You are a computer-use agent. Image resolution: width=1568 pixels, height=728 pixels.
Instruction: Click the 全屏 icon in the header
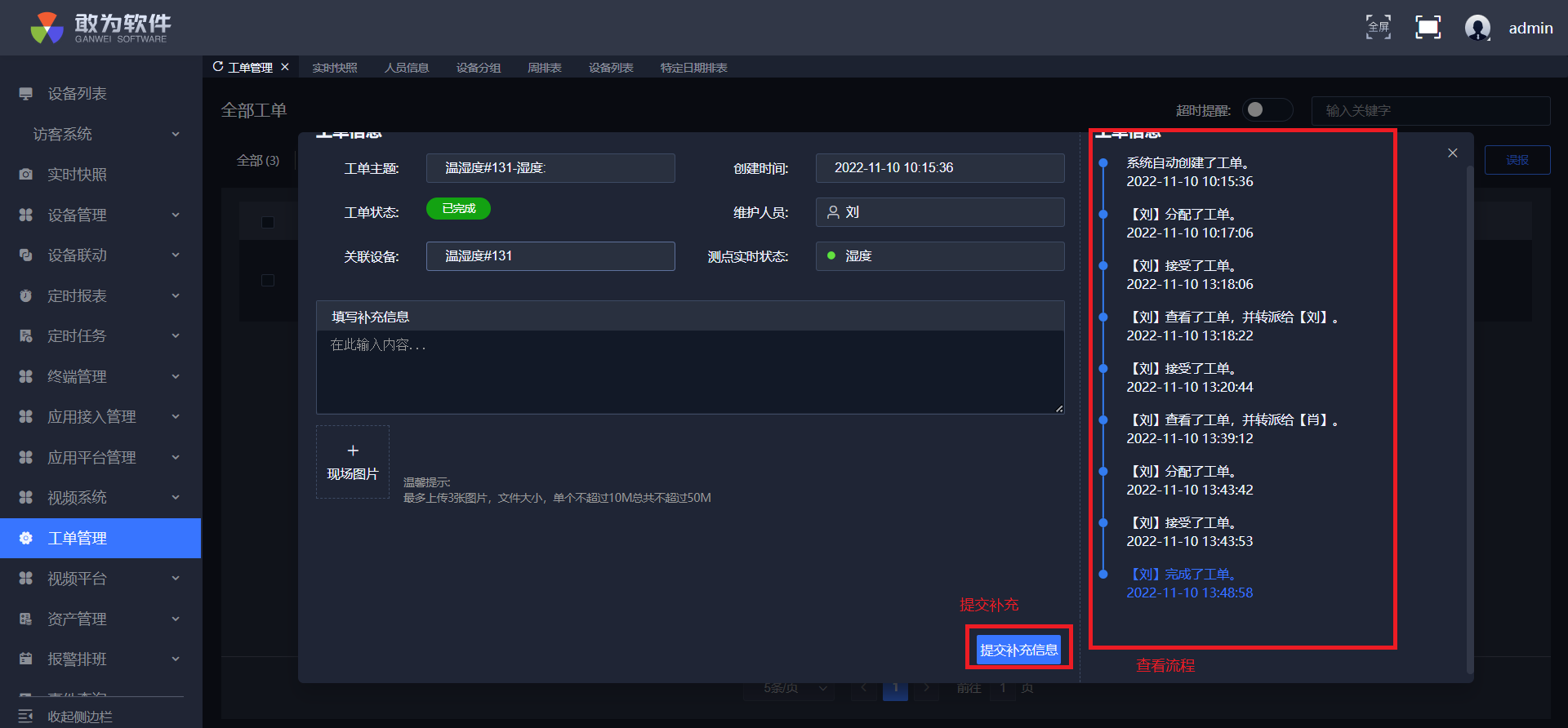(1379, 27)
